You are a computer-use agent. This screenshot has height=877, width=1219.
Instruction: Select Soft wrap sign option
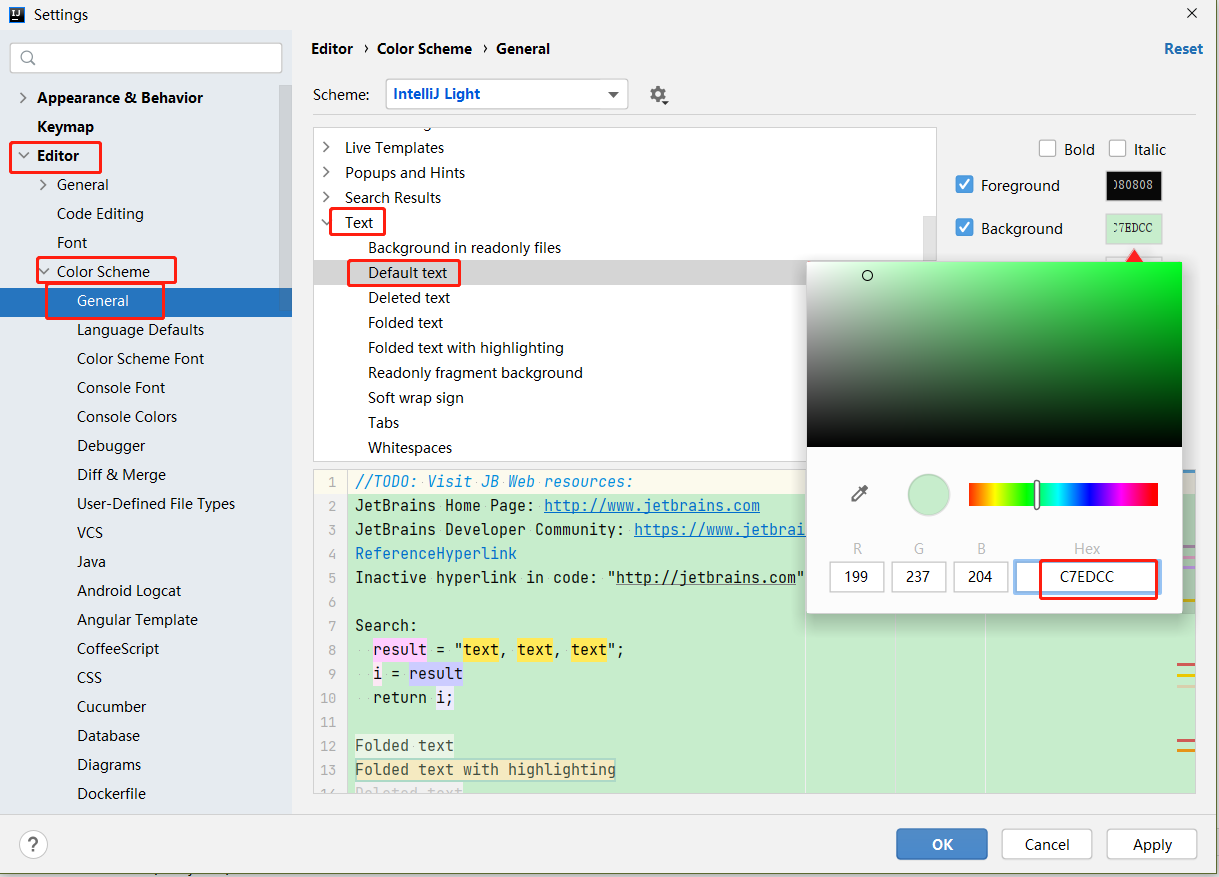pyautogui.click(x=416, y=398)
